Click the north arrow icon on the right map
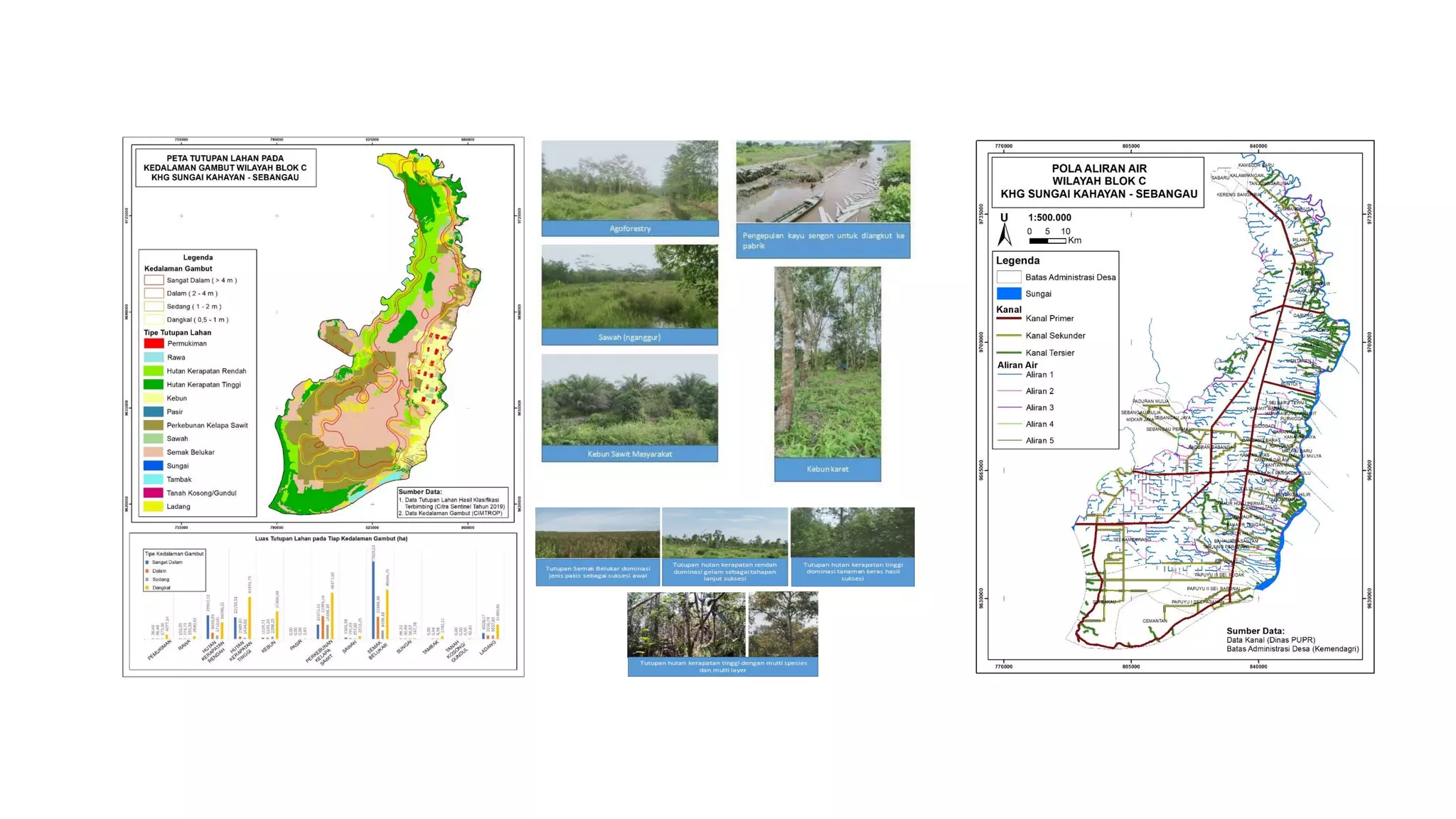Viewport: 1456px width, 819px height. pos(1005,233)
